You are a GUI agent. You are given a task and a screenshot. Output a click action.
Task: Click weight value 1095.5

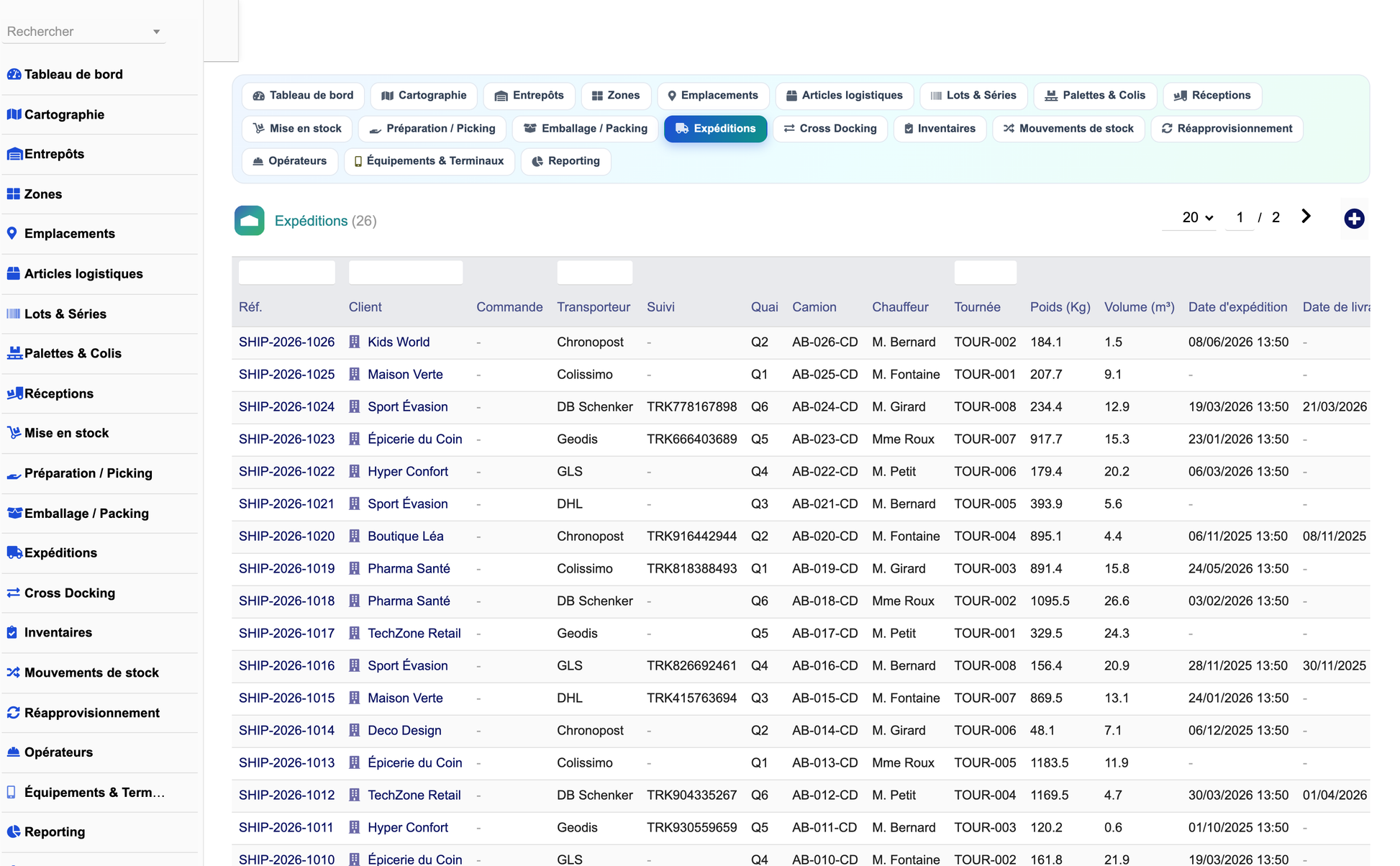(x=1050, y=601)
